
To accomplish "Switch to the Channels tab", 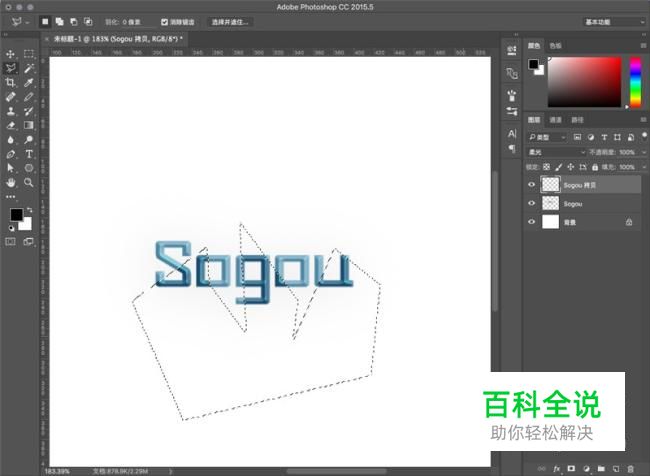I will [x=555, y=120].
